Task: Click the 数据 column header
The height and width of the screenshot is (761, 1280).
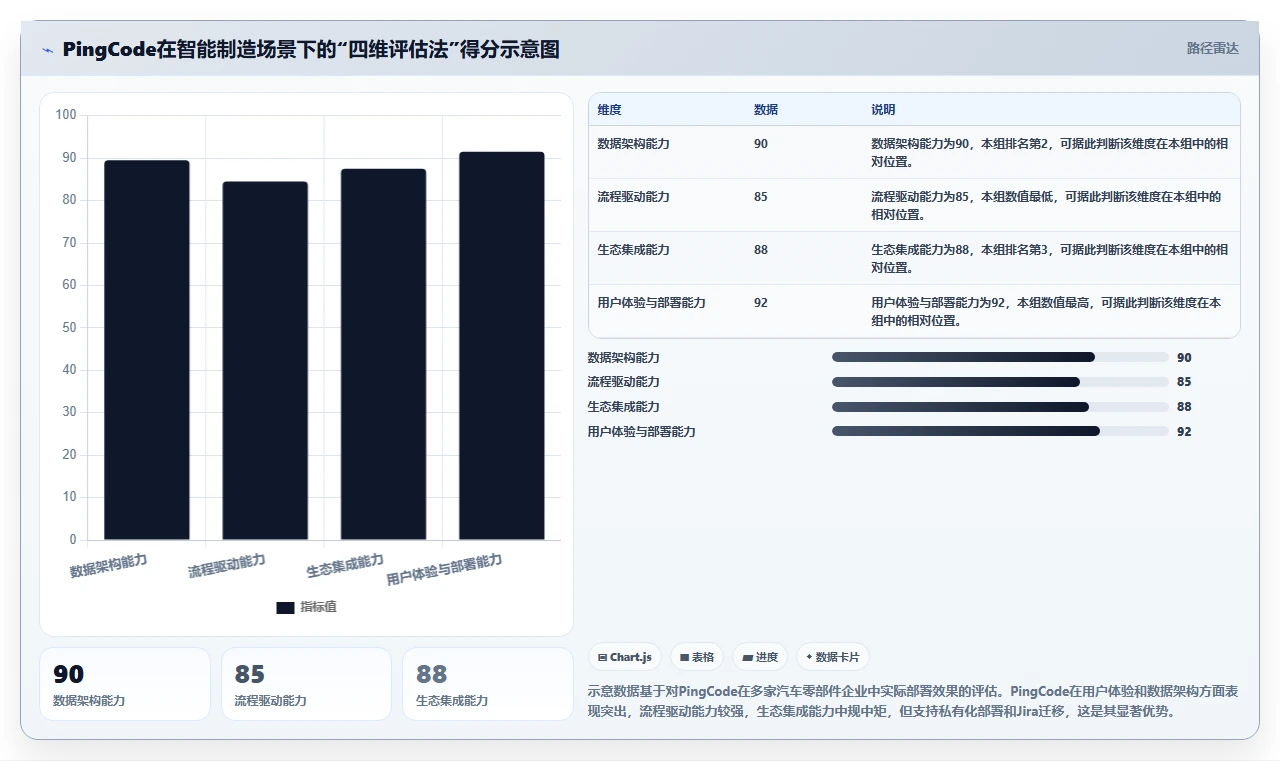Action: tap(766, 109)
